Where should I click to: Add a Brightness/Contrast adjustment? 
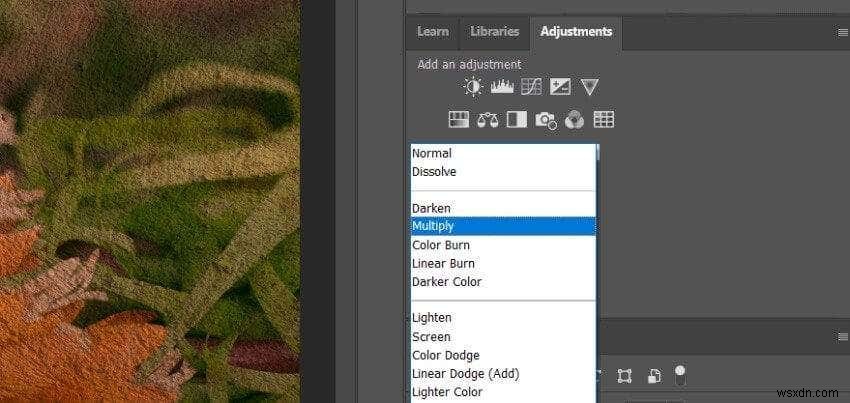473,87
